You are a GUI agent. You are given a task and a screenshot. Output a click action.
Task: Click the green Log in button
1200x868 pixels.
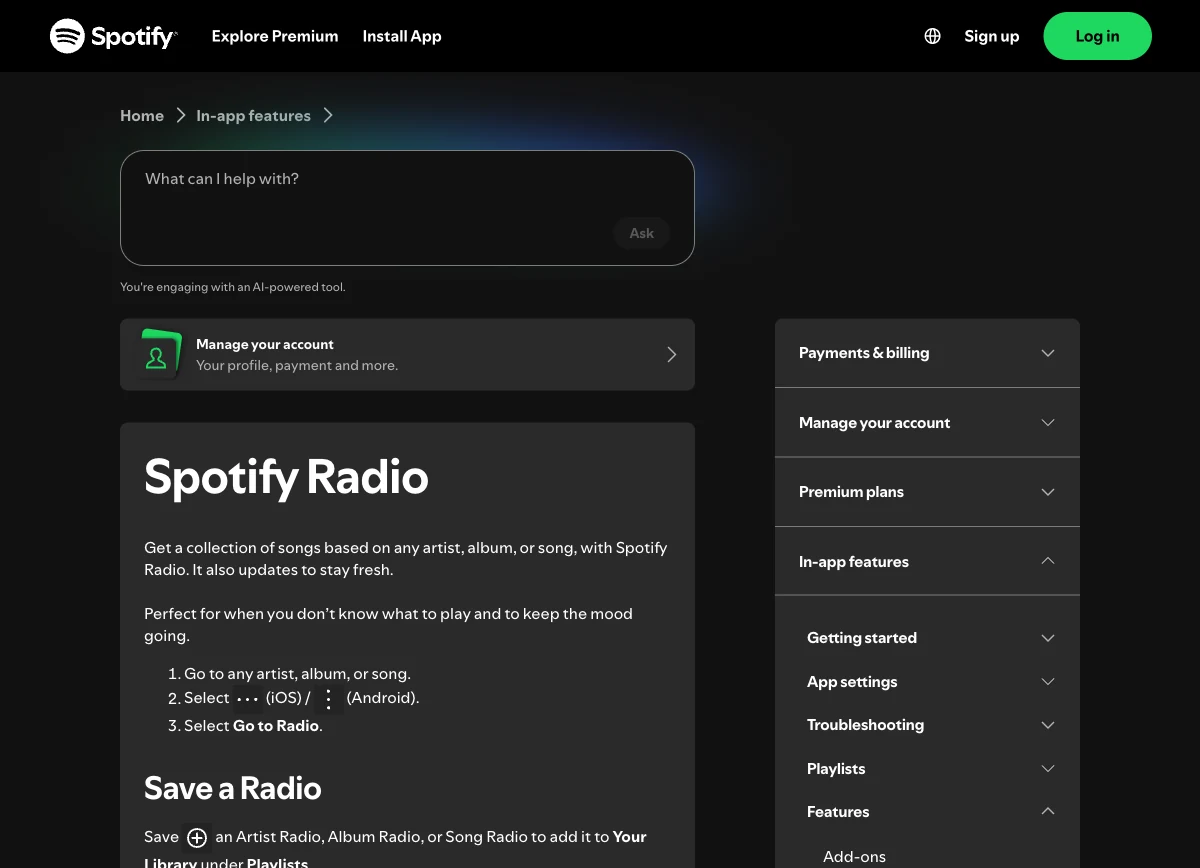point(1097,36)
